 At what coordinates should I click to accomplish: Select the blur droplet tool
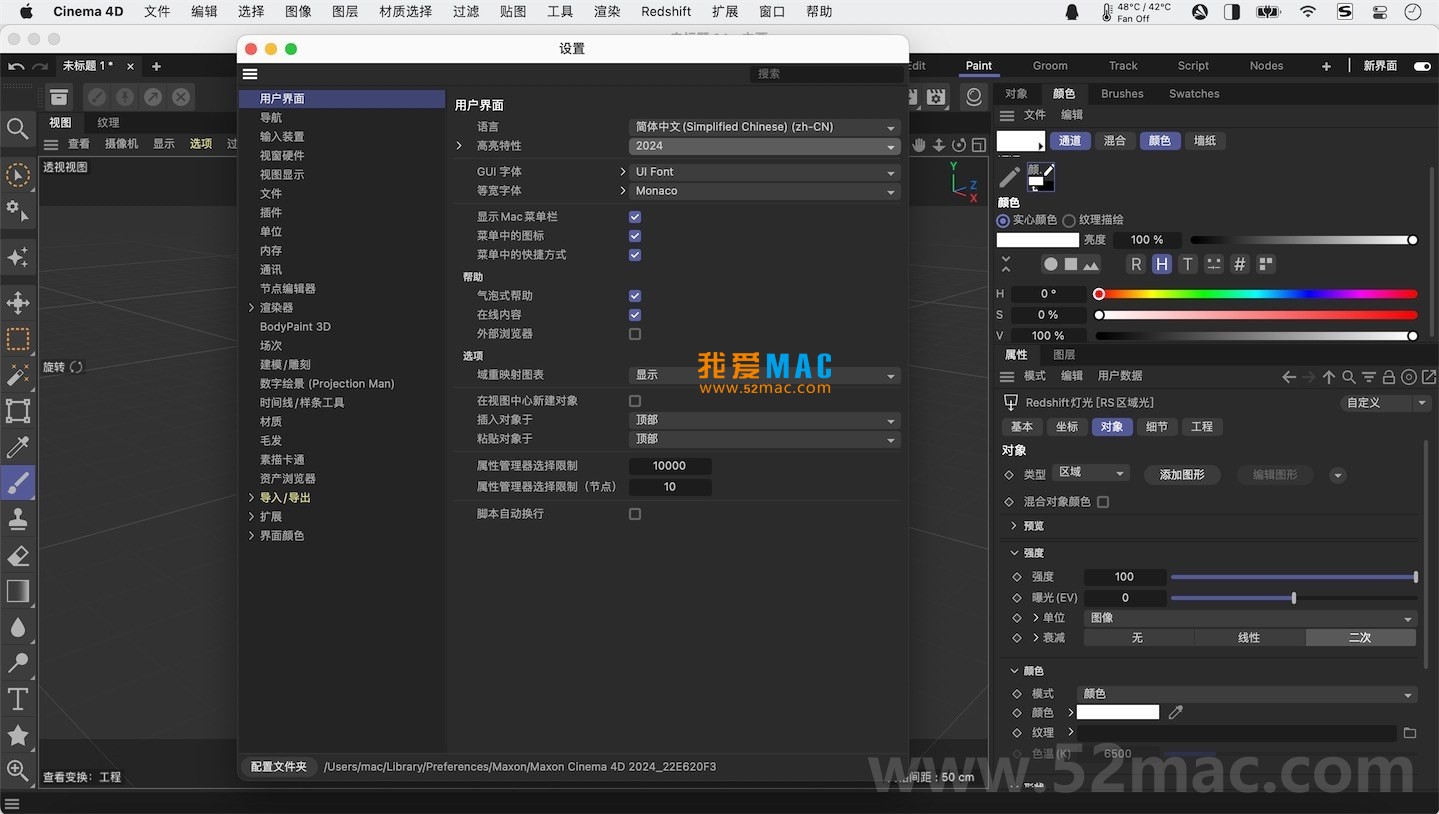click(x=18, y=627)
